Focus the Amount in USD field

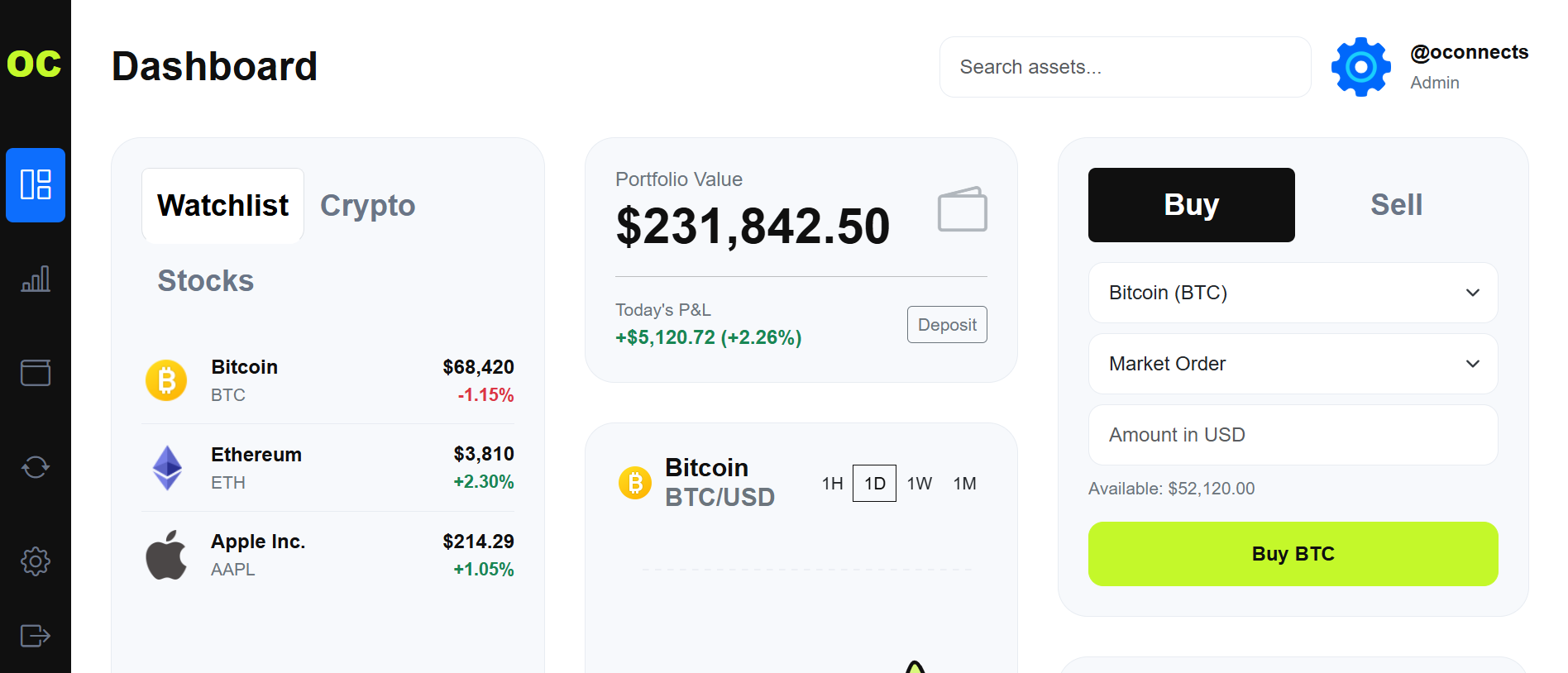point(1293,435)
